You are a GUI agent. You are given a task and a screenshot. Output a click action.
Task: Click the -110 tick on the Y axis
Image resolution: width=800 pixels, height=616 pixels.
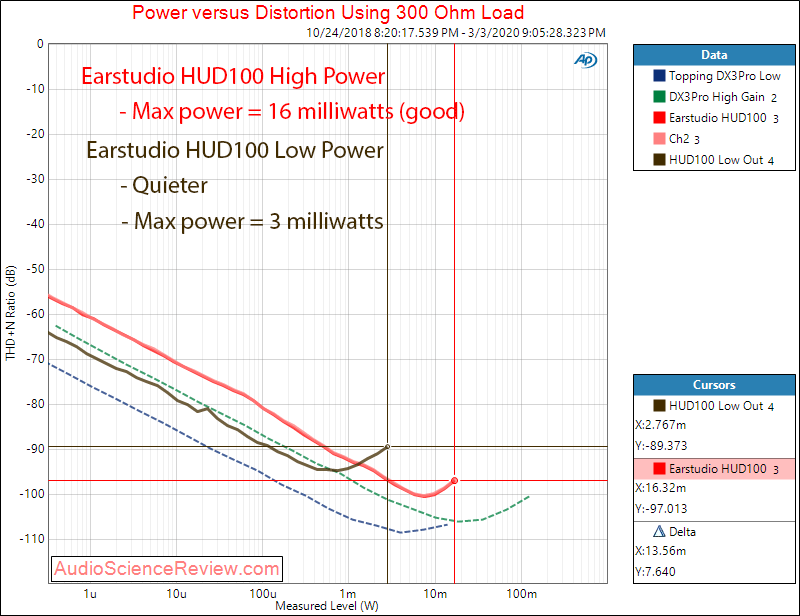pyautogui.click(x=32, y=538)
